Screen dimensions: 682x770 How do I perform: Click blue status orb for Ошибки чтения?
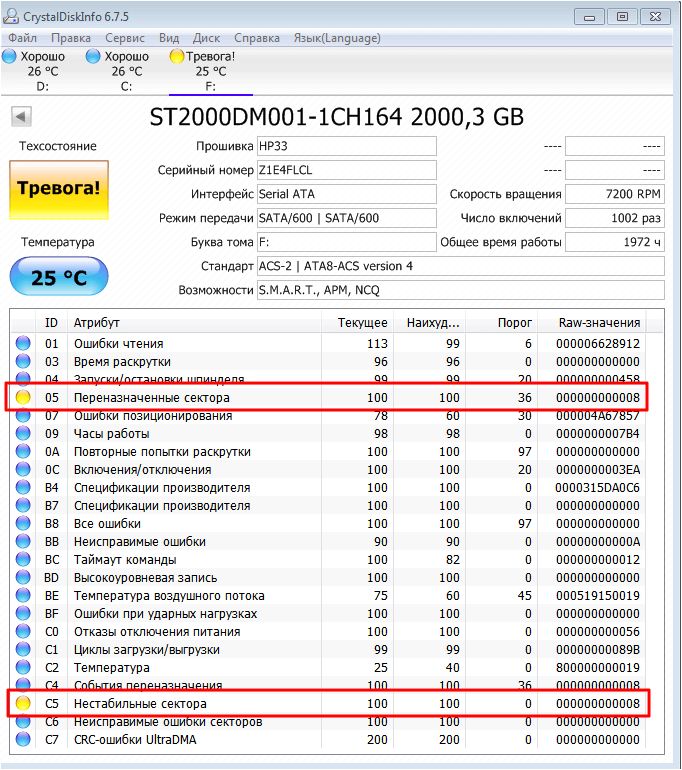(x=23, y=343)
